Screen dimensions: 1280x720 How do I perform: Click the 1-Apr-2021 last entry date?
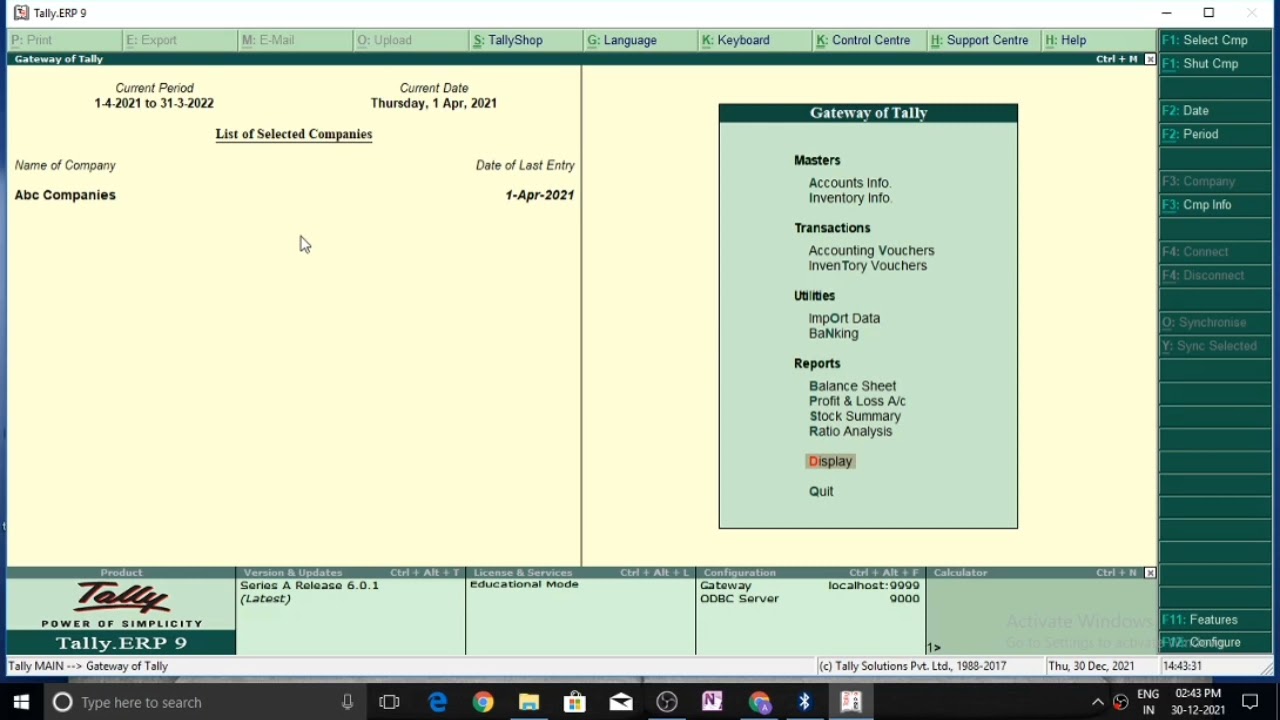(x=540, y=195)
